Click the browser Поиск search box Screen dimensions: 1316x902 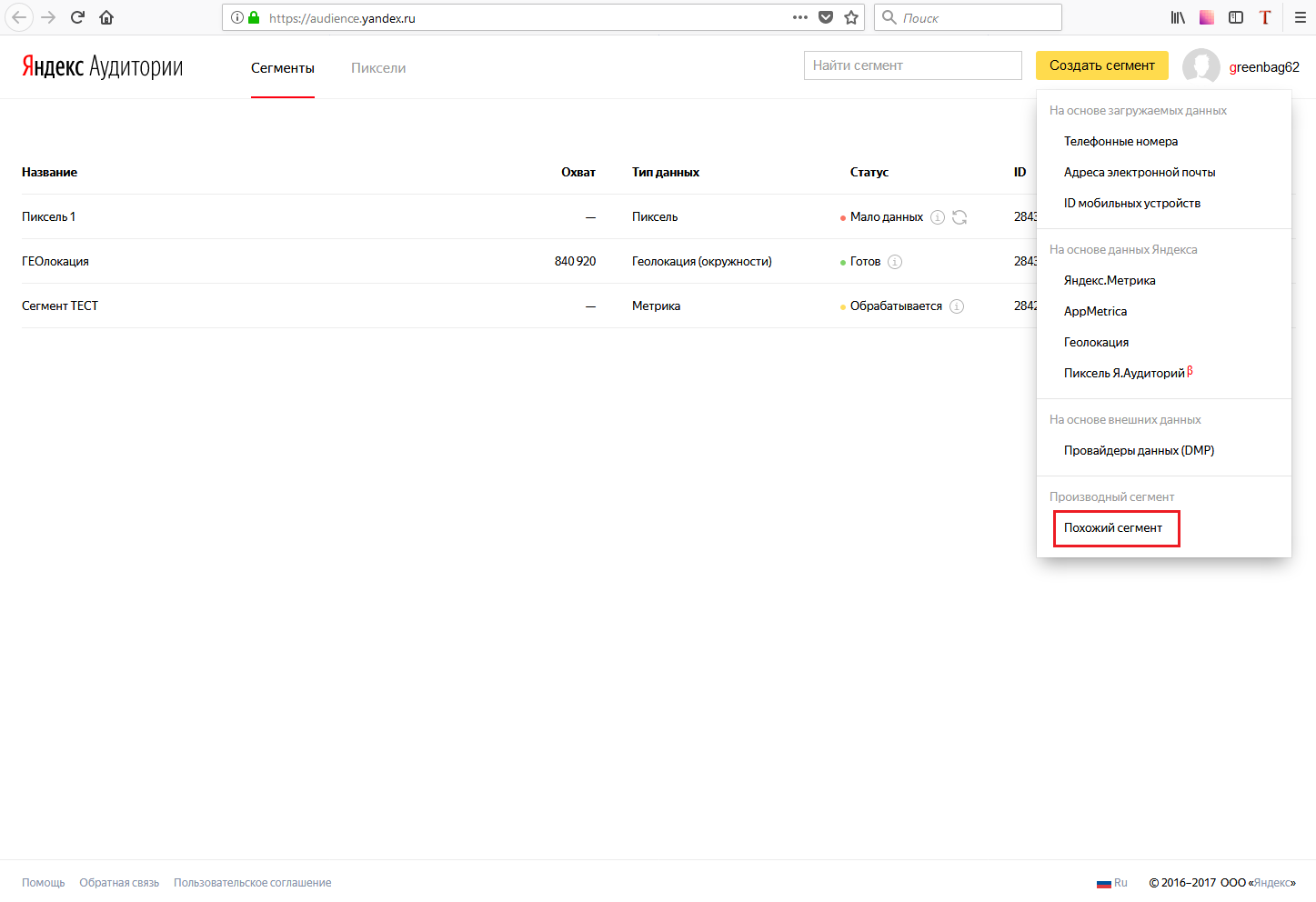pyautogui.click(x=968, y=17)
